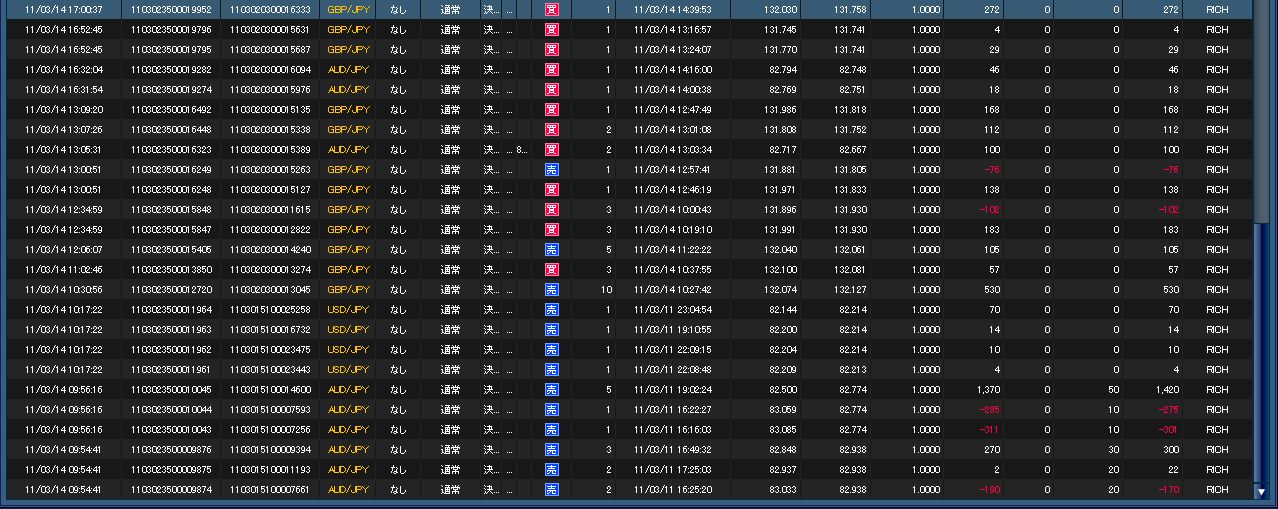This screenshot has height=509, width=1278.
Task: Click sell icon in row with order 1103023500009876
Action: coord(551,450)
